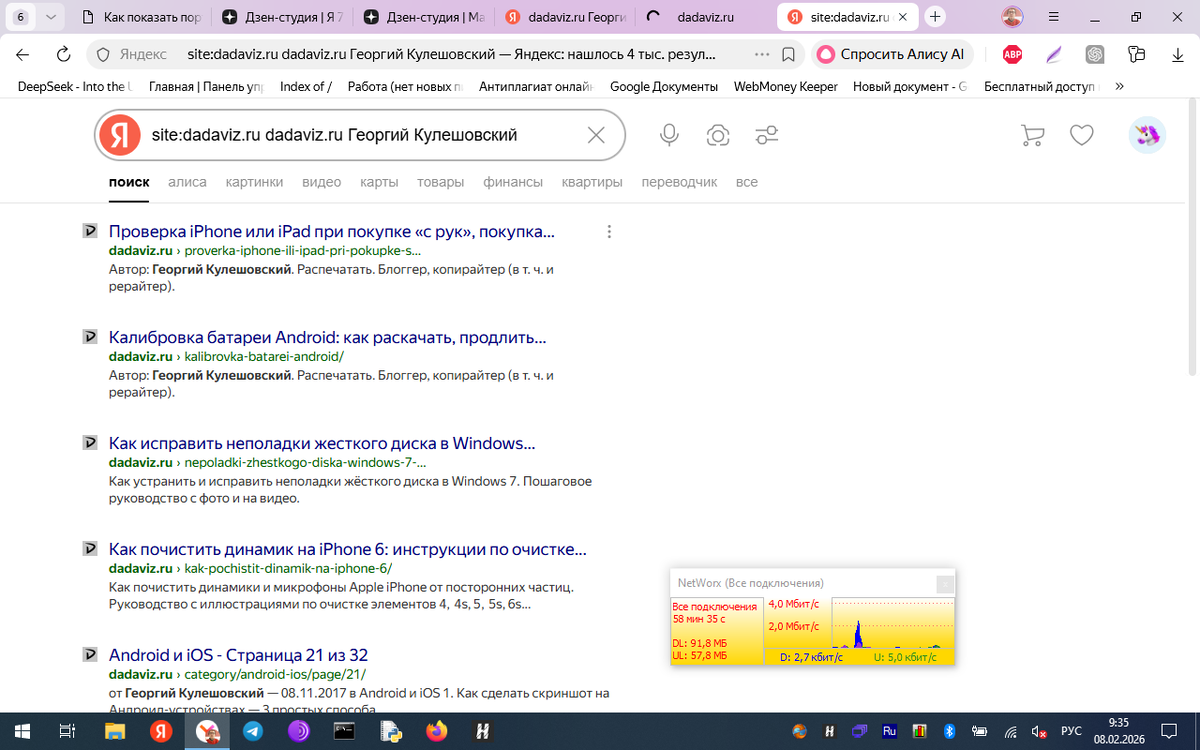Open the purple feather extension icon
Viewport: 1200px width, 750px height.
[x=1054, y=54]
